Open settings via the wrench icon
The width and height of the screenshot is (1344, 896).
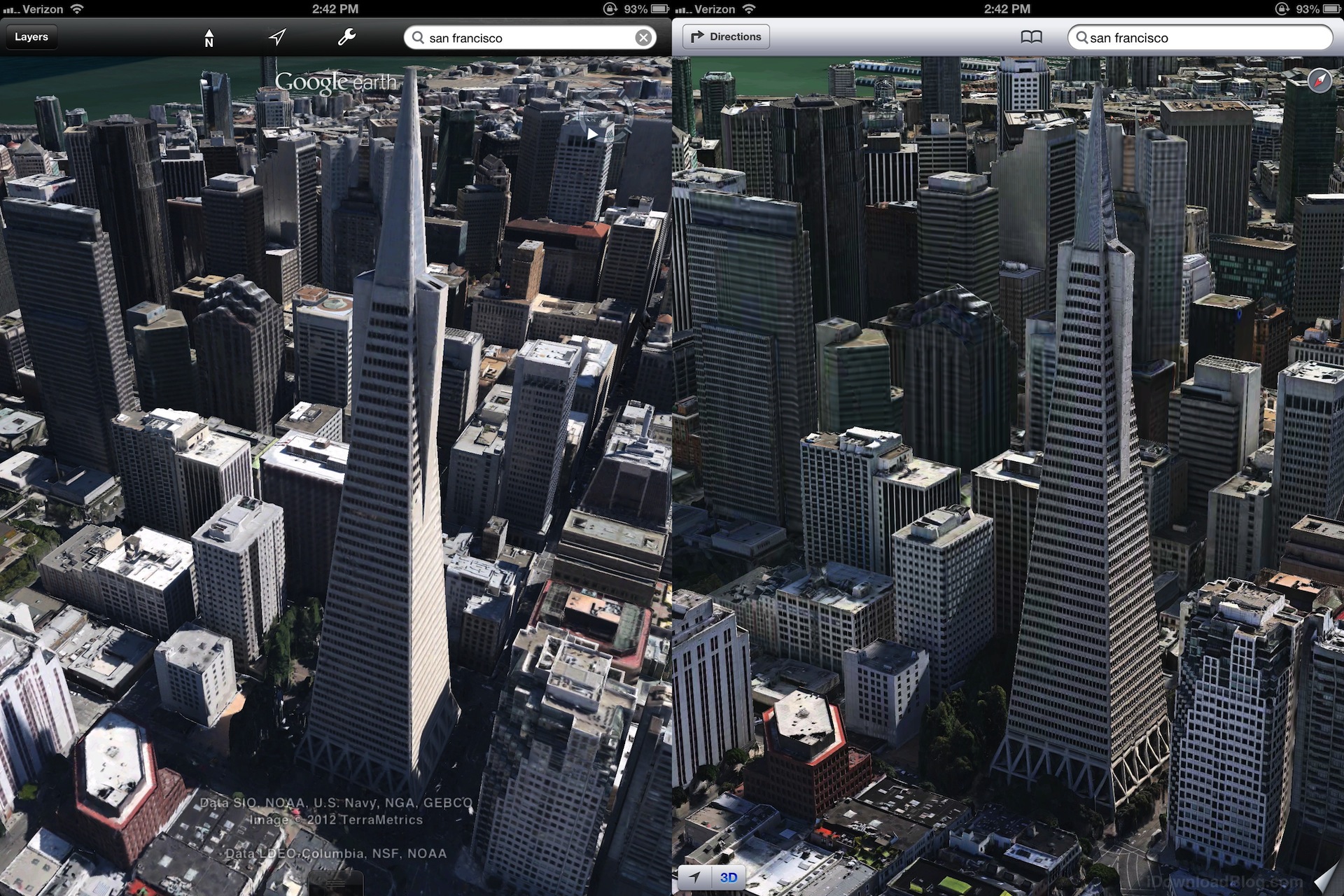tap(346, 37)
